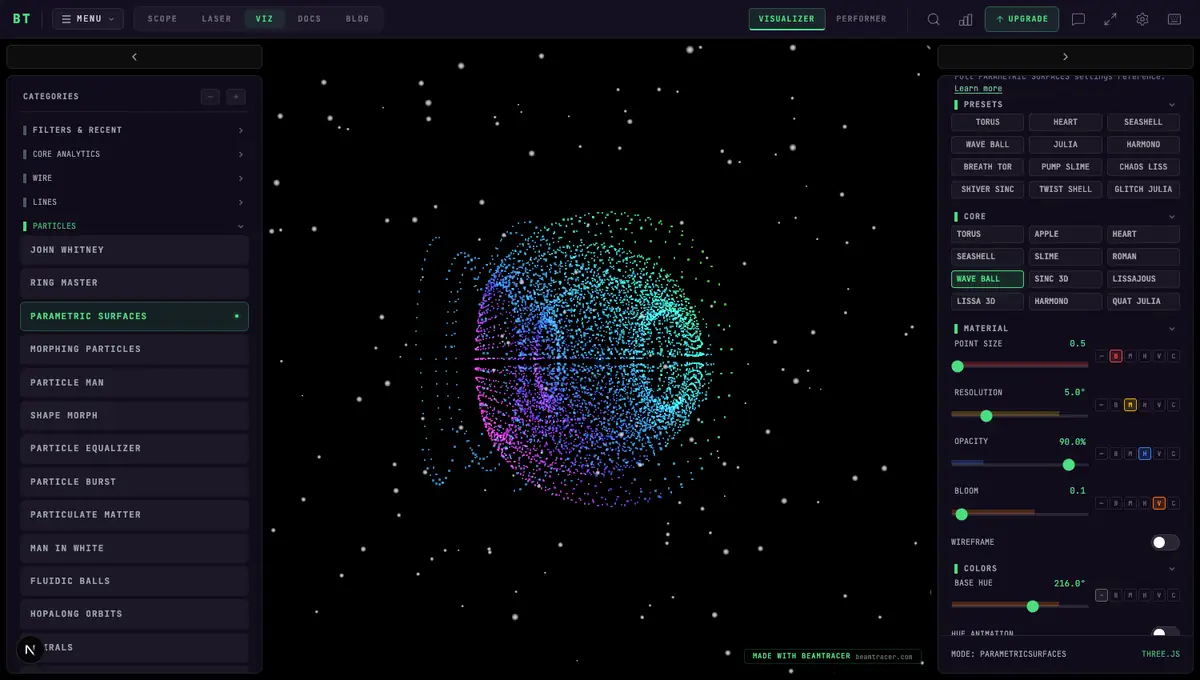The image size is (1200, 680).
Task: Set Point Size modulation to C
Action: click(x=1174, y=356)
